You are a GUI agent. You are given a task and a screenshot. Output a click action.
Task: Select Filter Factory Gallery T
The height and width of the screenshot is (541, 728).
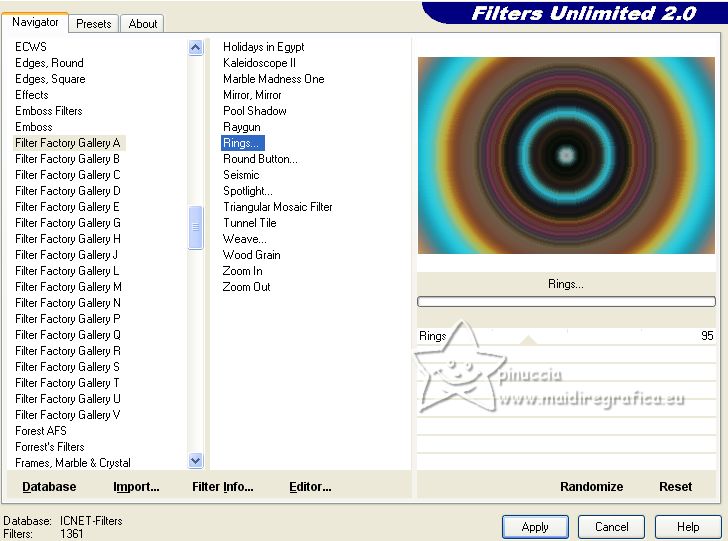(x=67, y=383)
